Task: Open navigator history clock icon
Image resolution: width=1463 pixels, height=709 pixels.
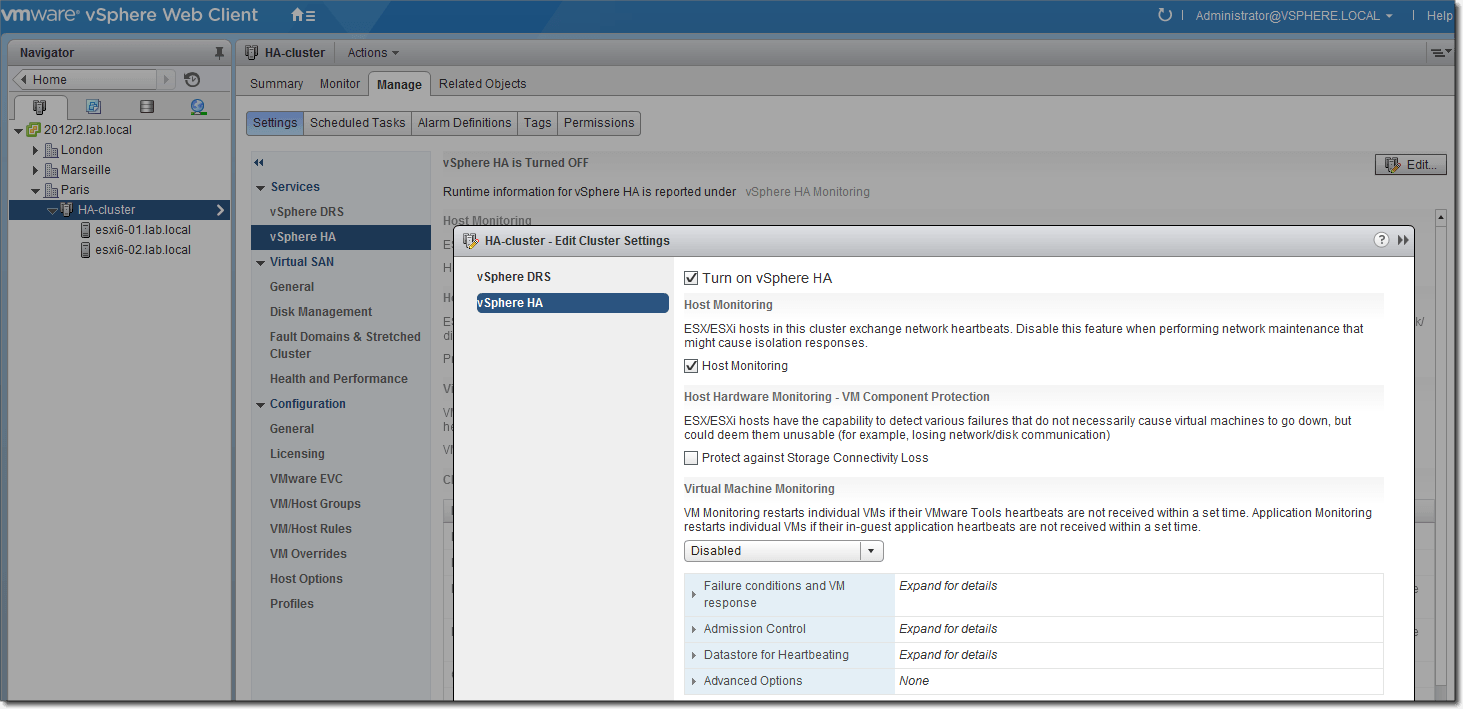Action: click(192, 80)
